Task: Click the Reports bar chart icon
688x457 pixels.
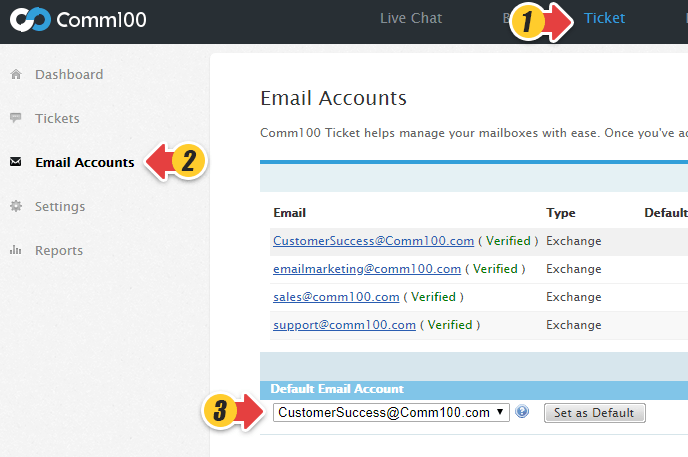Action: [x=15, y=251]
